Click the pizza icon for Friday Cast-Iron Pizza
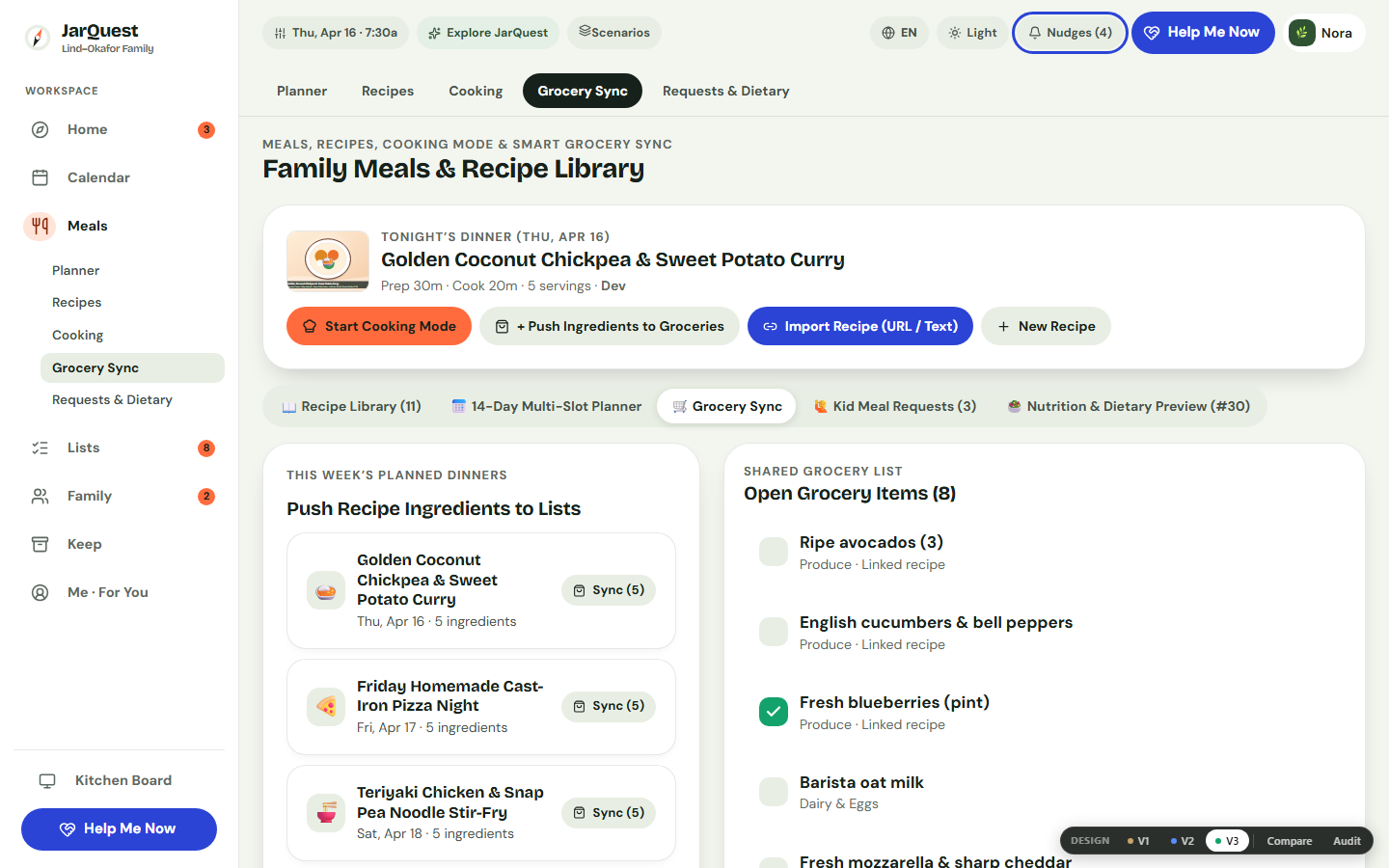 tap(326, 707)
